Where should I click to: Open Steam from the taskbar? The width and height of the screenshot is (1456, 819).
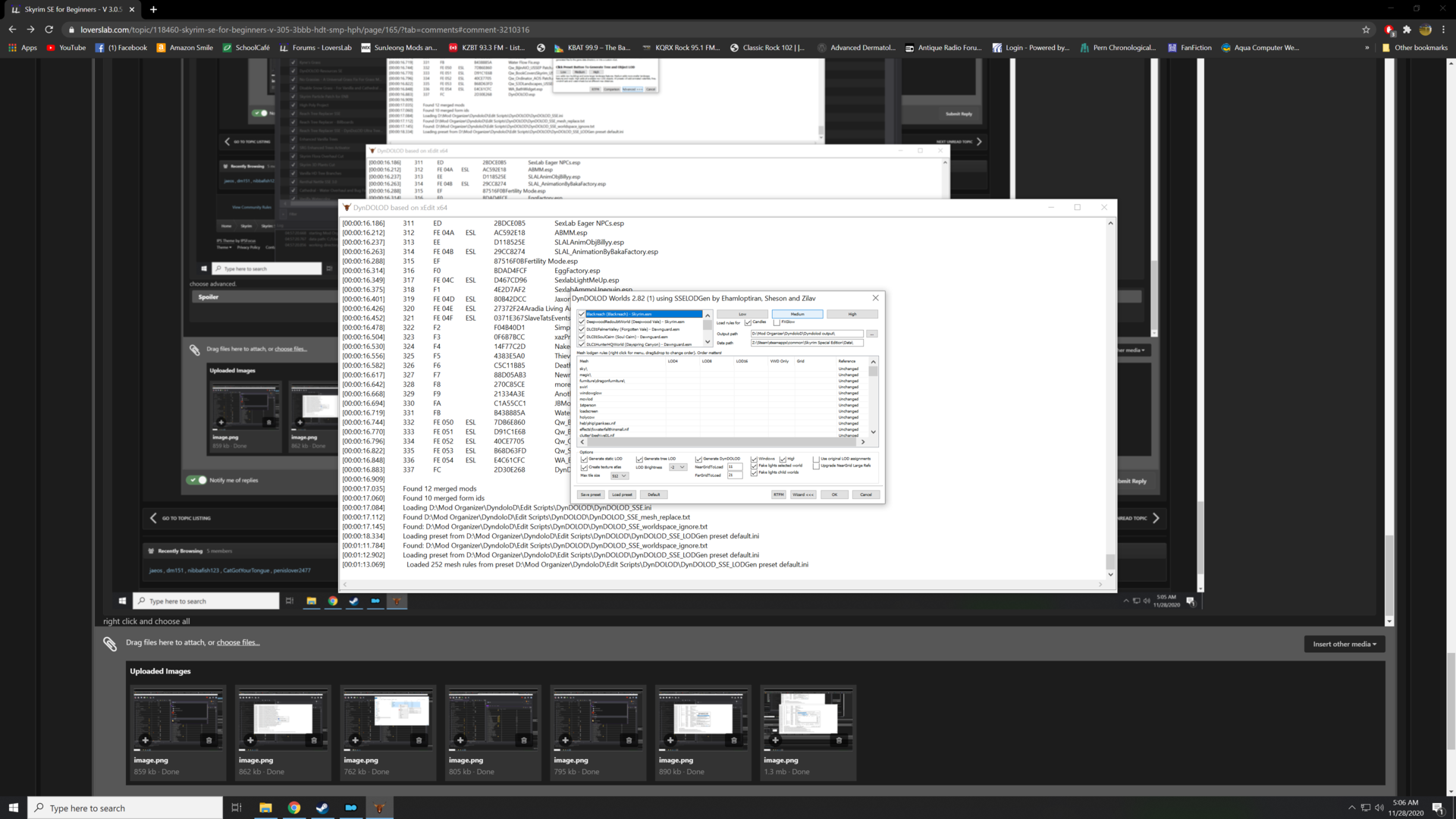tap(322, 808)
